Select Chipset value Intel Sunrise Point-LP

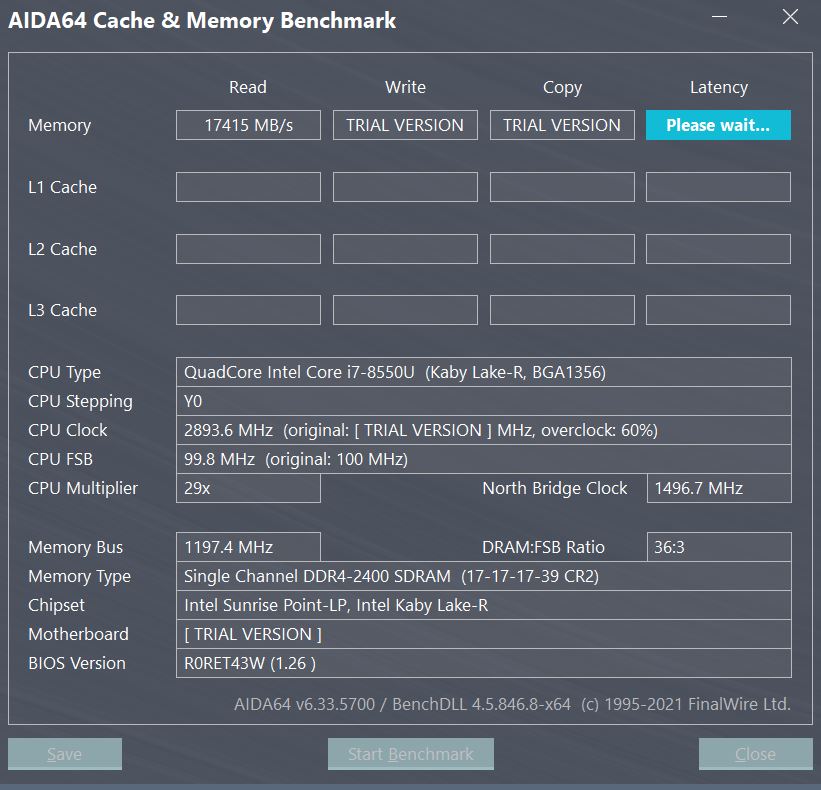pyautogui.click(x=484, y=605)
